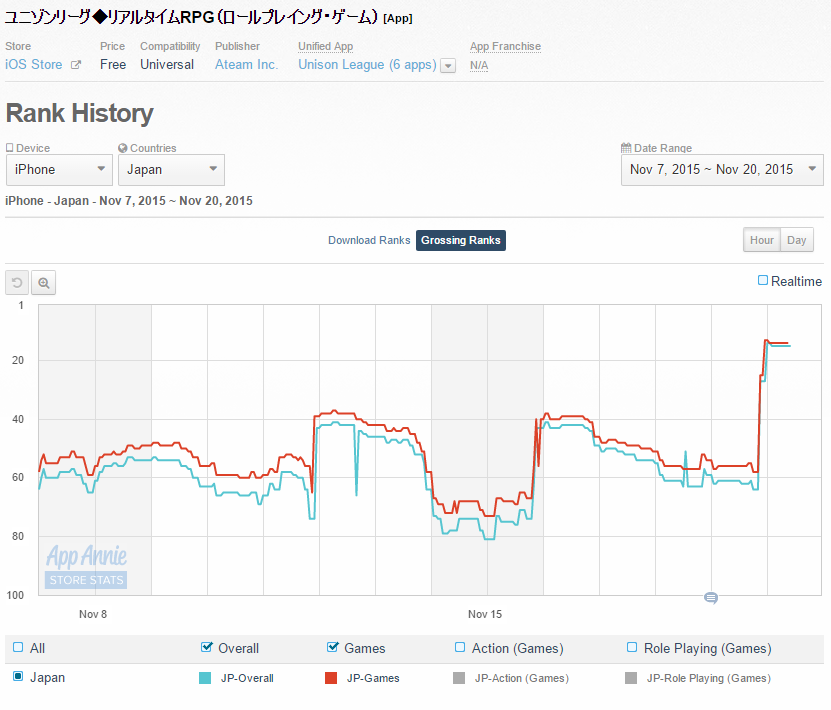831x710 pixels.
Task: Click the Device phone icon
Action: coord(10,148)
